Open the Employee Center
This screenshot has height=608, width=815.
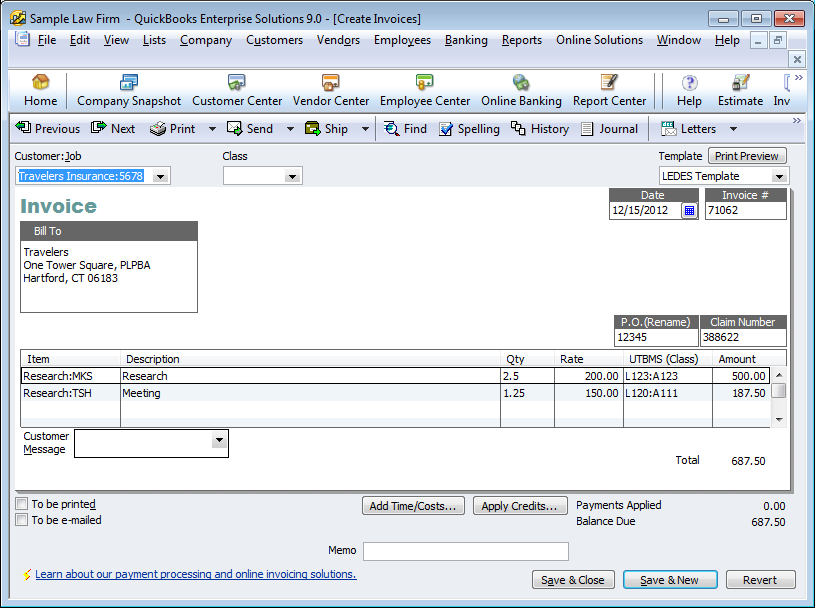pyautogui.click(x=425, y=90)
